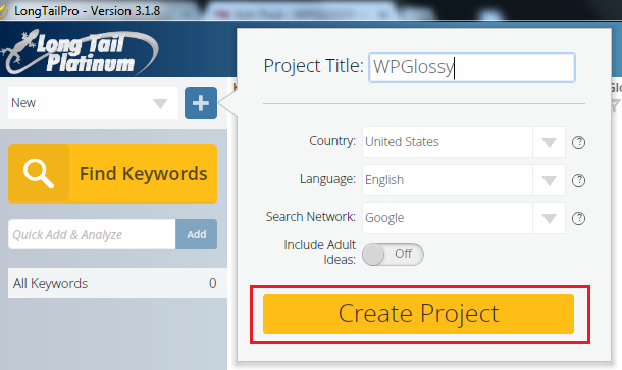
Task: Open the New project selector dropdown
Action: (x=93, y=103)
